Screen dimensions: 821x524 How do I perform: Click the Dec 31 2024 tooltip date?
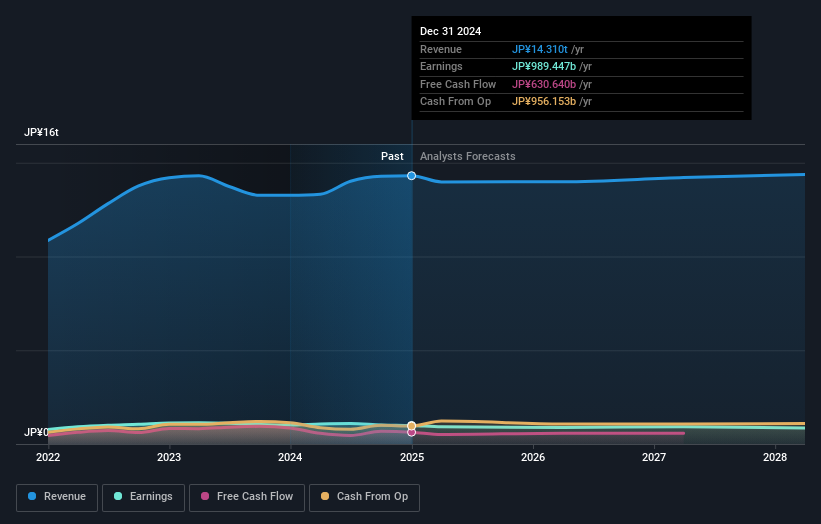[450, 31]
